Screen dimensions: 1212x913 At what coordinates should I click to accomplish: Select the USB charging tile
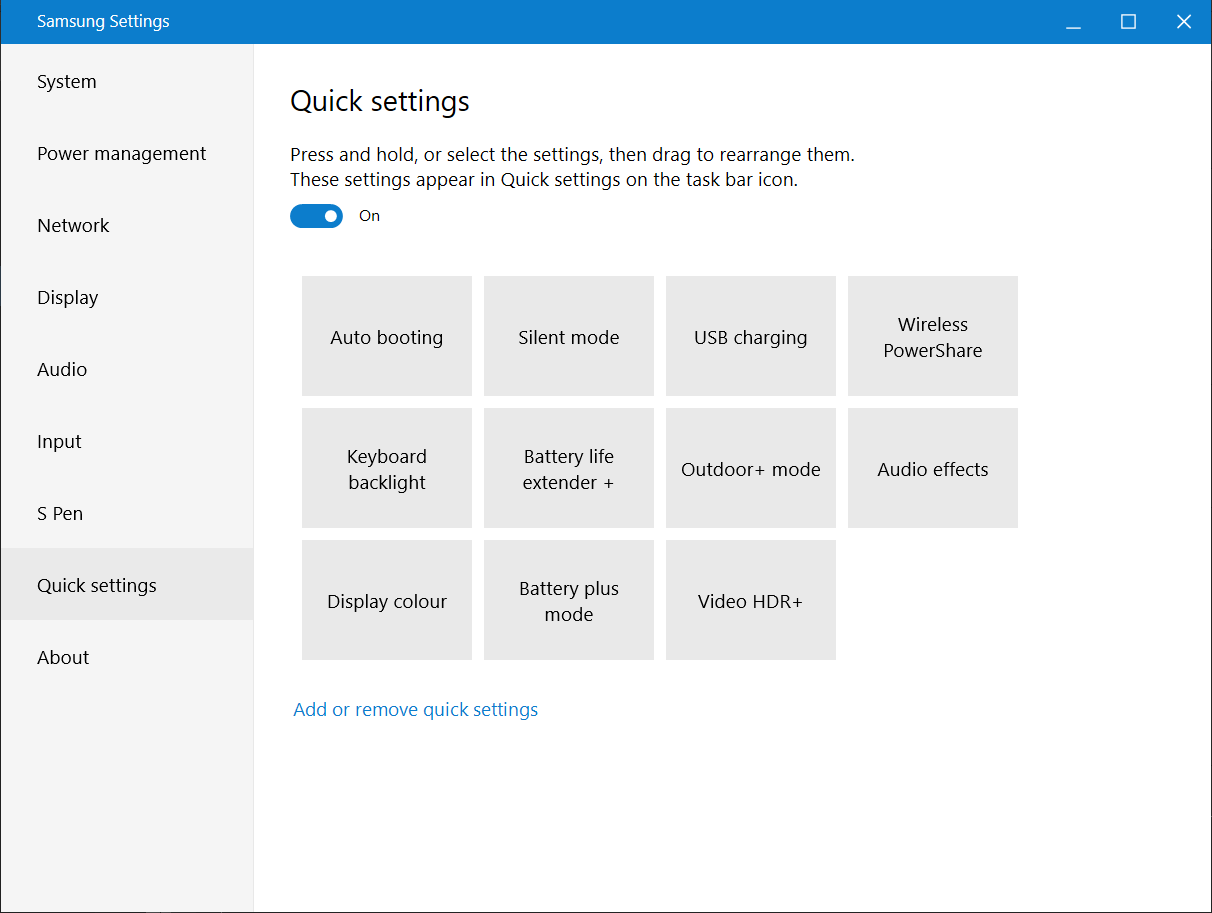pos(751,336)
